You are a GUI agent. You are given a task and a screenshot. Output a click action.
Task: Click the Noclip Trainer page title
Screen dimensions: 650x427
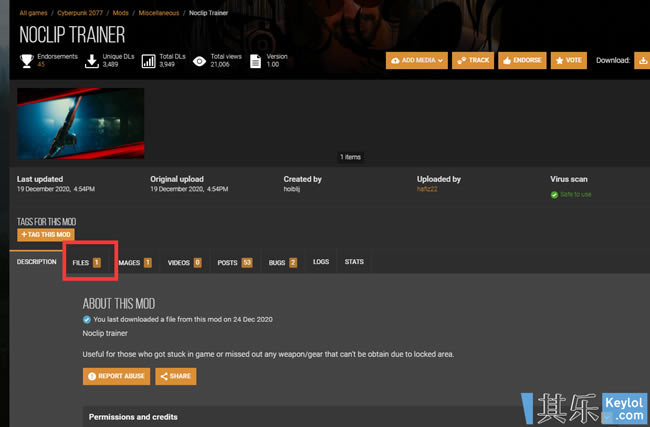[72, 35]
